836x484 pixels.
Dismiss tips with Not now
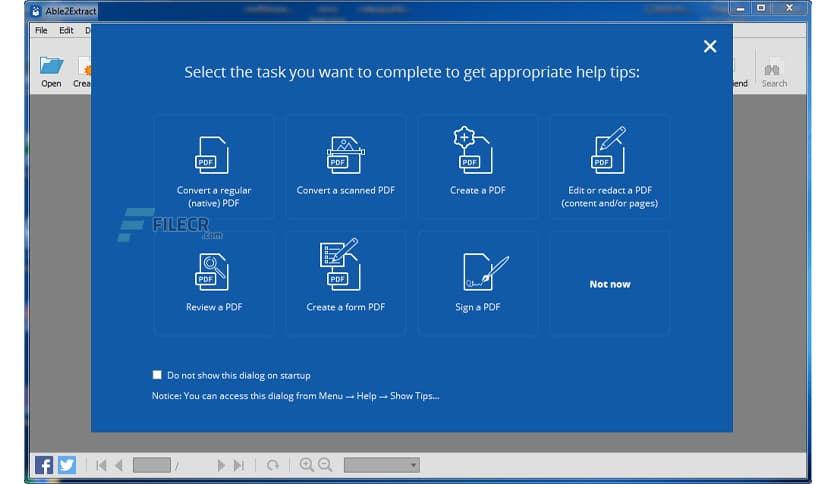click(609, 284)
